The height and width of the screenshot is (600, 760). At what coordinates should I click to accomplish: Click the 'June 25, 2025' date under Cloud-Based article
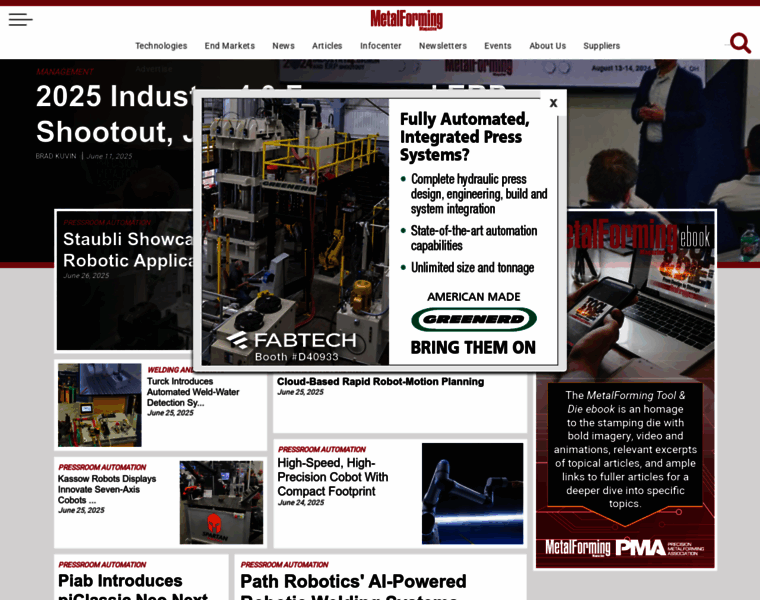coord(300,392)
